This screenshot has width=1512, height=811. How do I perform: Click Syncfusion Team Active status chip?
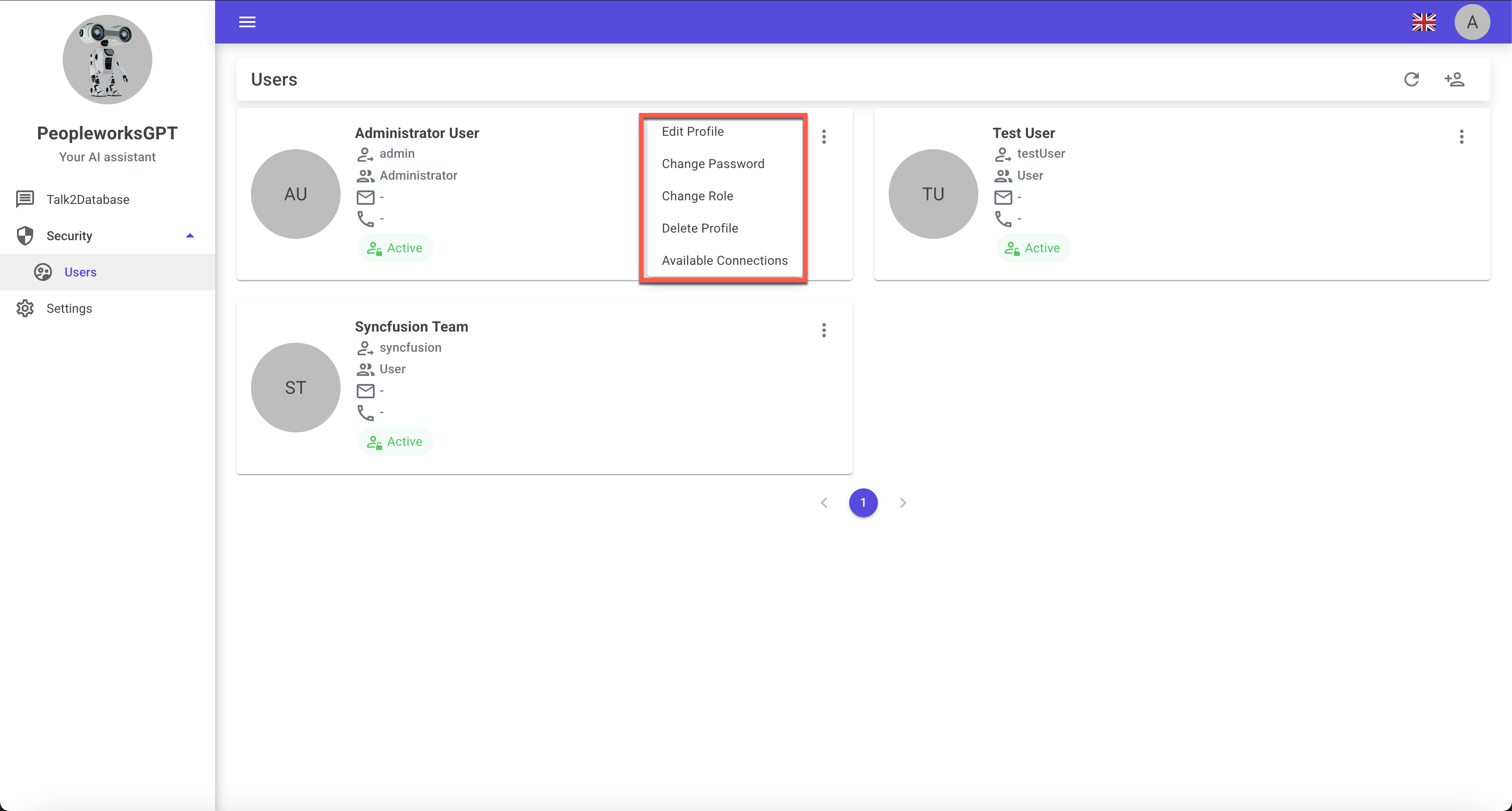pyautogui.click(x=396, y=442)
